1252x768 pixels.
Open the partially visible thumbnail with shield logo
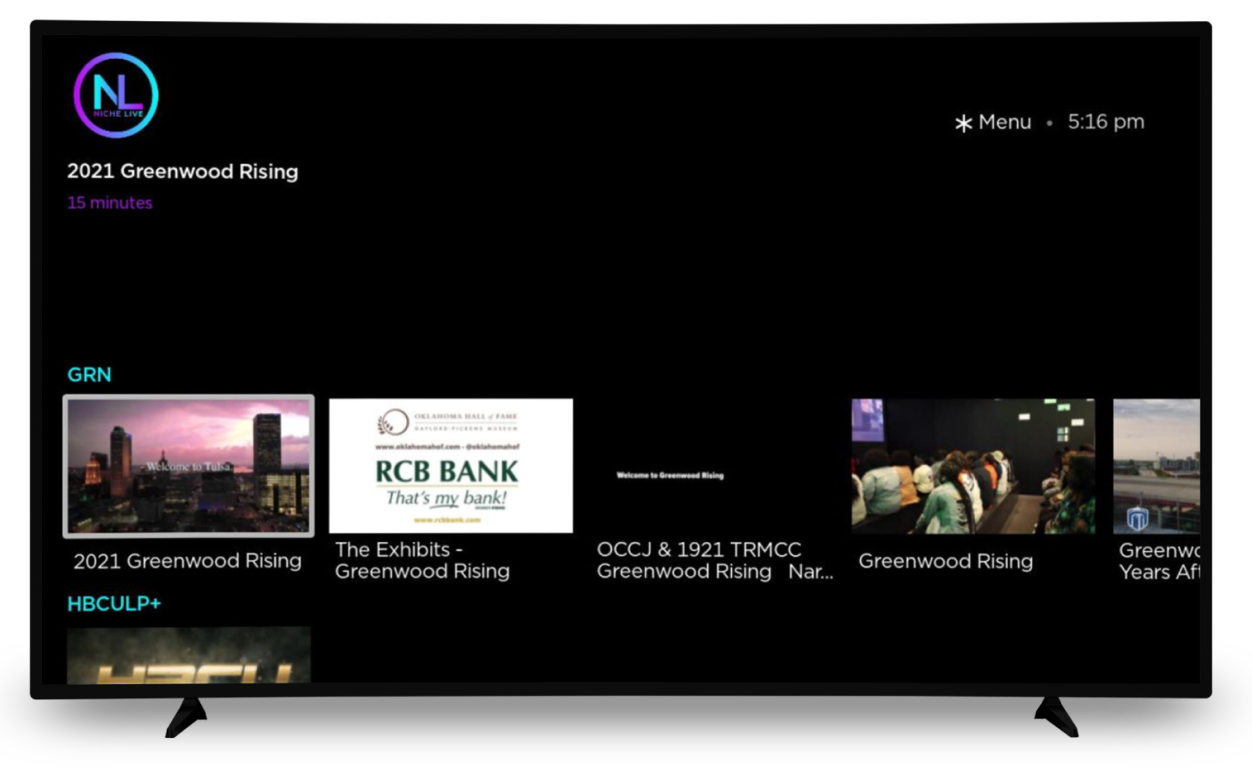click(1156, 466)
